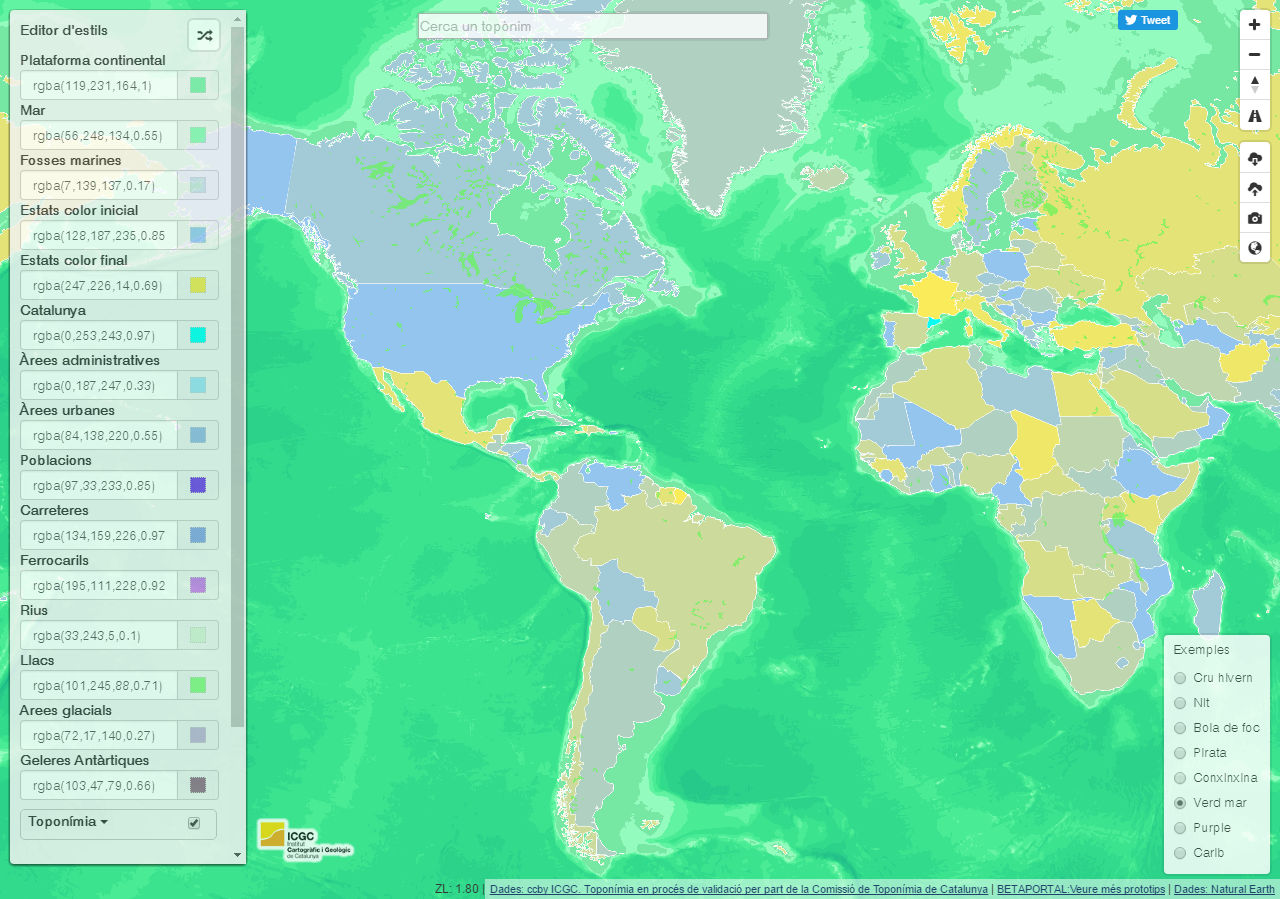Click the globe icon in toolbar
This screenshot has width=1280, height=899.
coord(1255,248)
